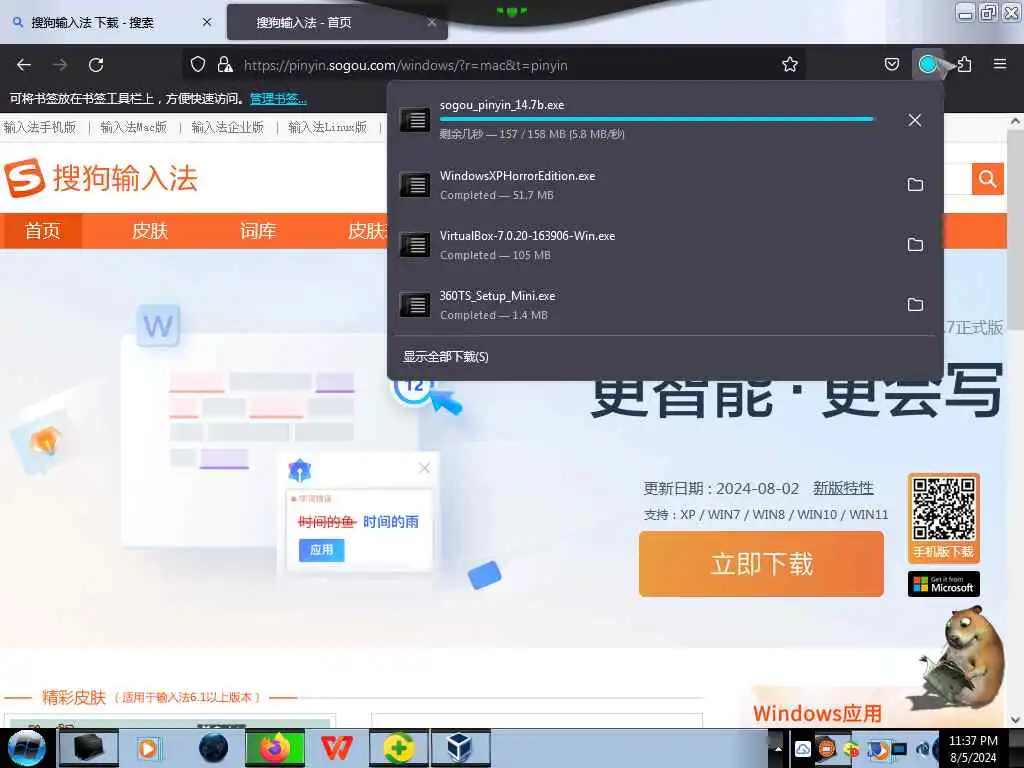Open the green plus app in taskbar
1024x768 pixels.
tap(398, 748)
